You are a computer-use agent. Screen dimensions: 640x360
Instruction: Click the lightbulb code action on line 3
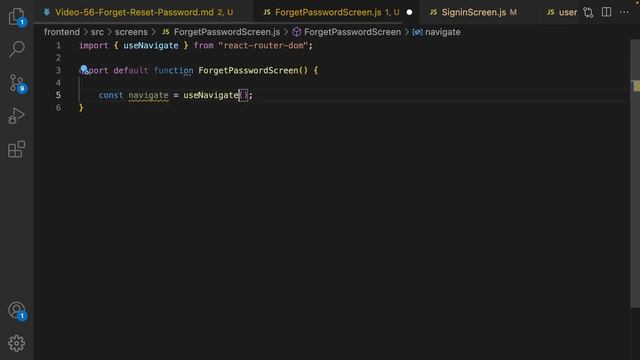click(84, 69)
